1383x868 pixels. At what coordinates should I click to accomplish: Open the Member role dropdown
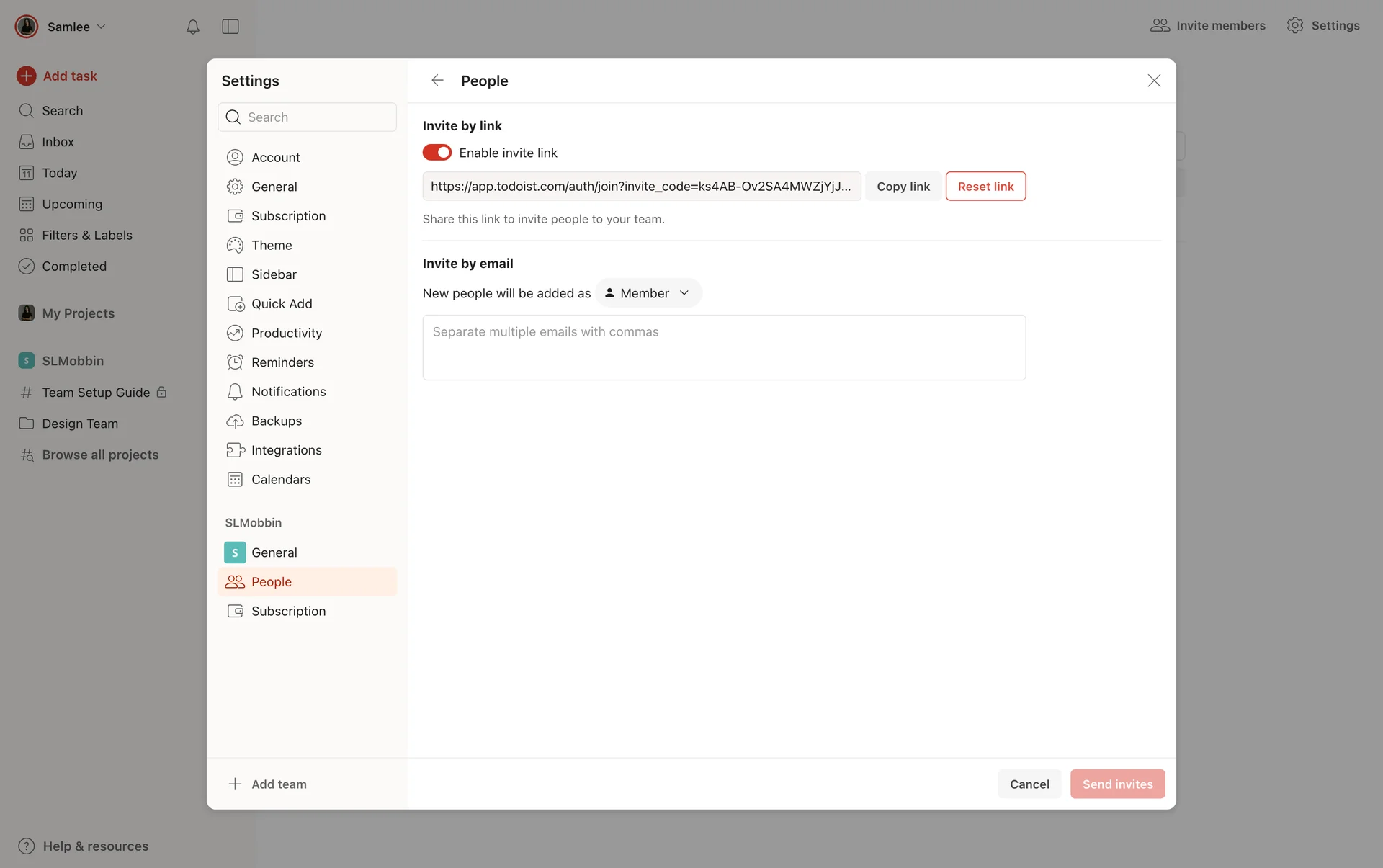point(648,293)
